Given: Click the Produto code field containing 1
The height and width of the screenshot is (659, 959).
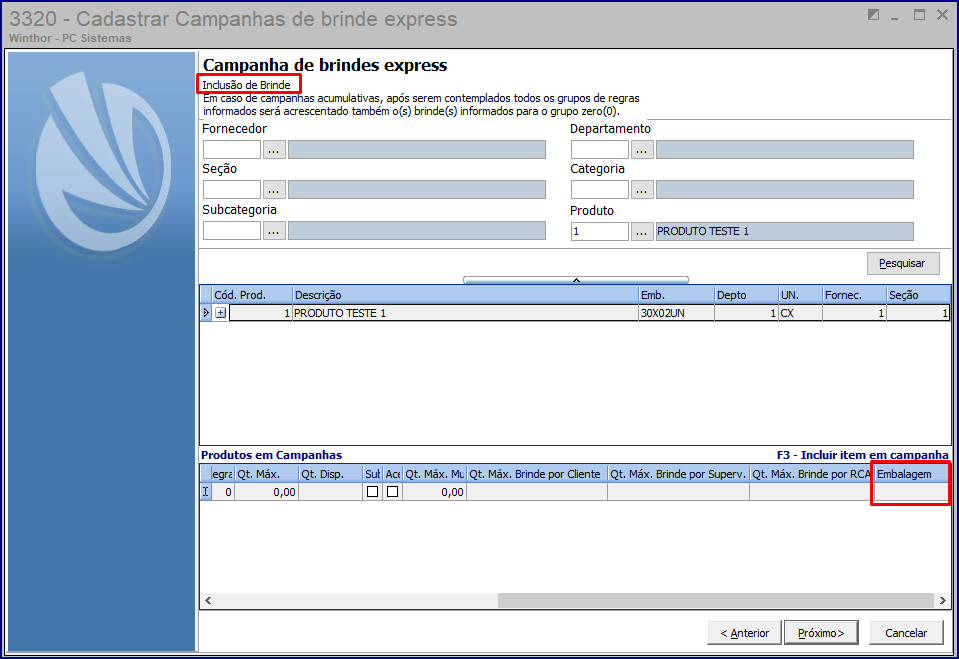Looking at the screenshot, I should coord(599,231).
